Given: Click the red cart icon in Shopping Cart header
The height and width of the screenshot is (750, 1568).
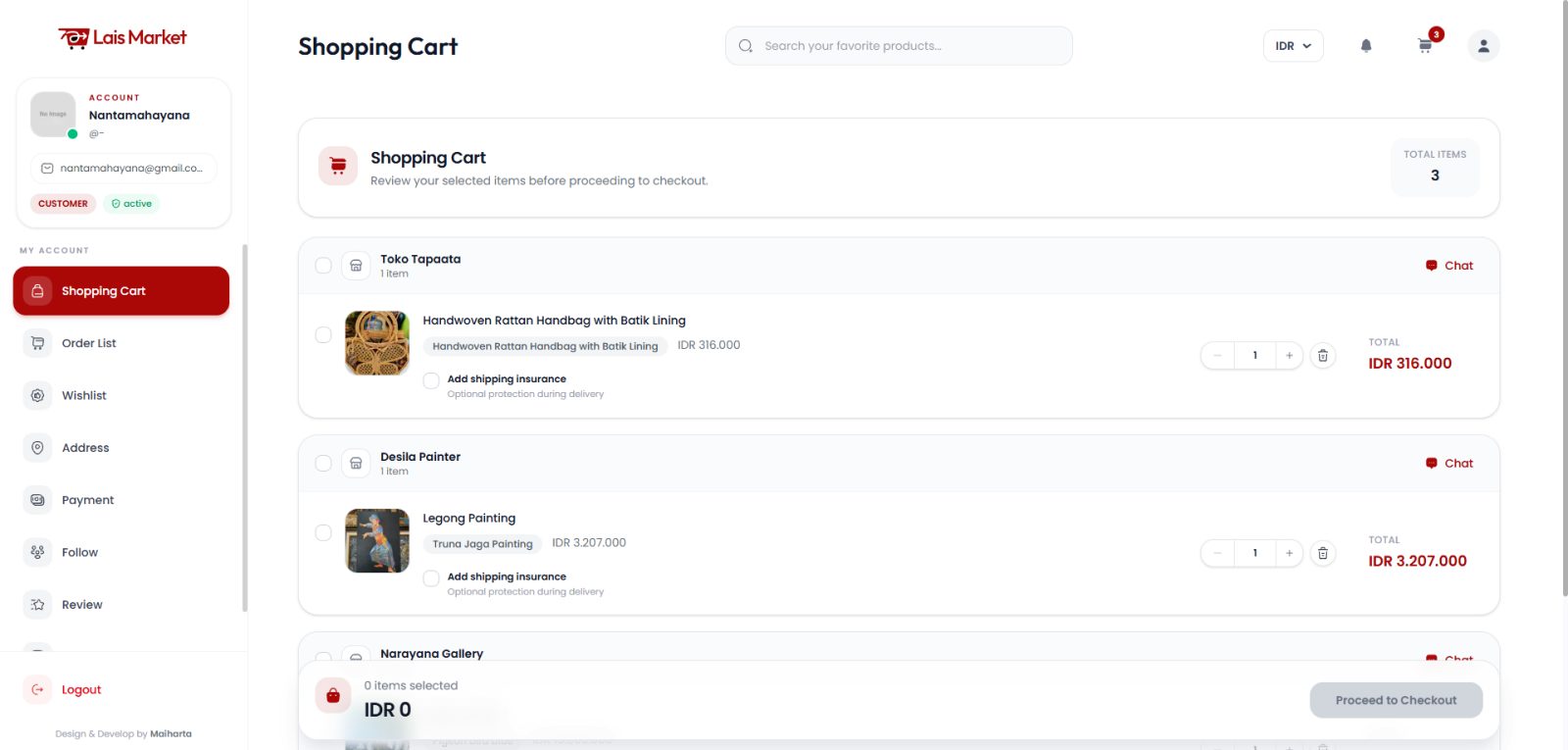Looking at the screenshot, I should click(338, 167).
